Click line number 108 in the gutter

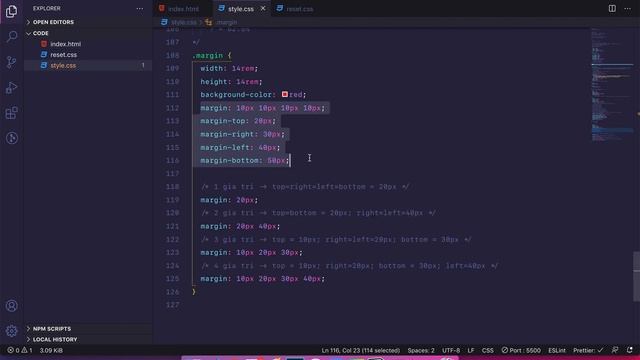click(x=173, y=55)
